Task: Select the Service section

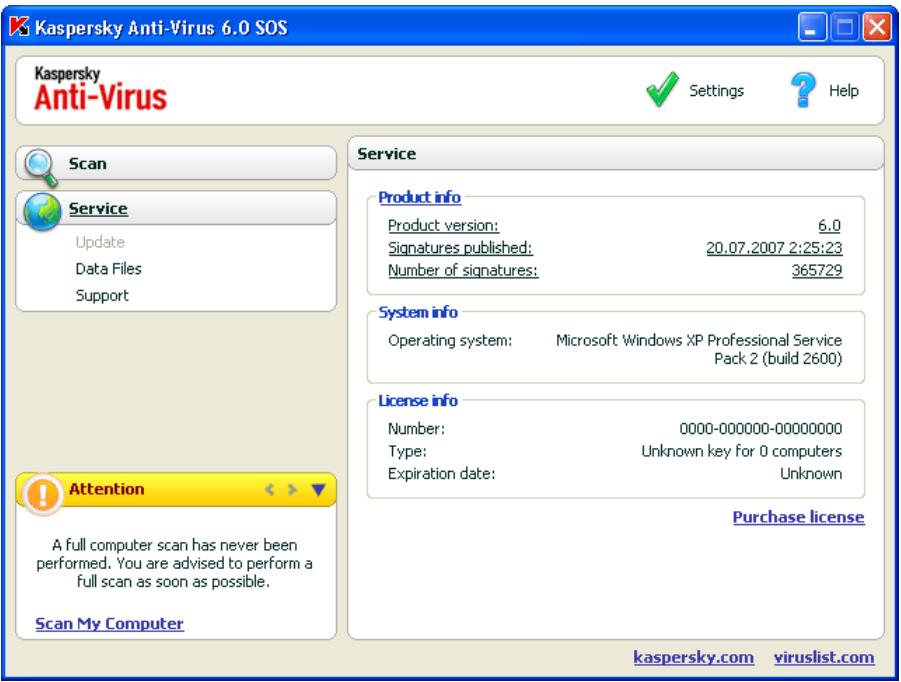Action: coord(176,208)
